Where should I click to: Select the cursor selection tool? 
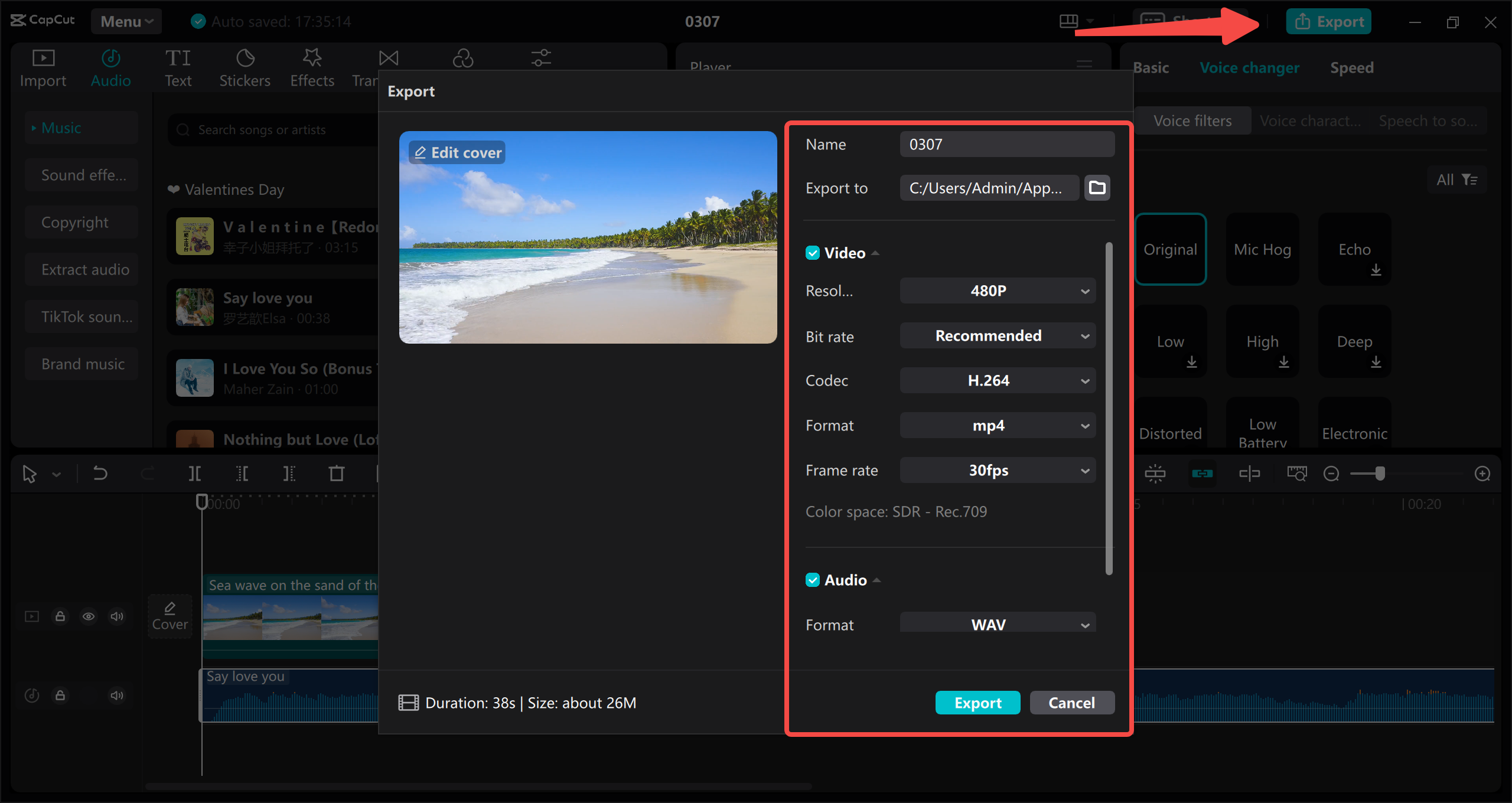(x=30, y=473)
